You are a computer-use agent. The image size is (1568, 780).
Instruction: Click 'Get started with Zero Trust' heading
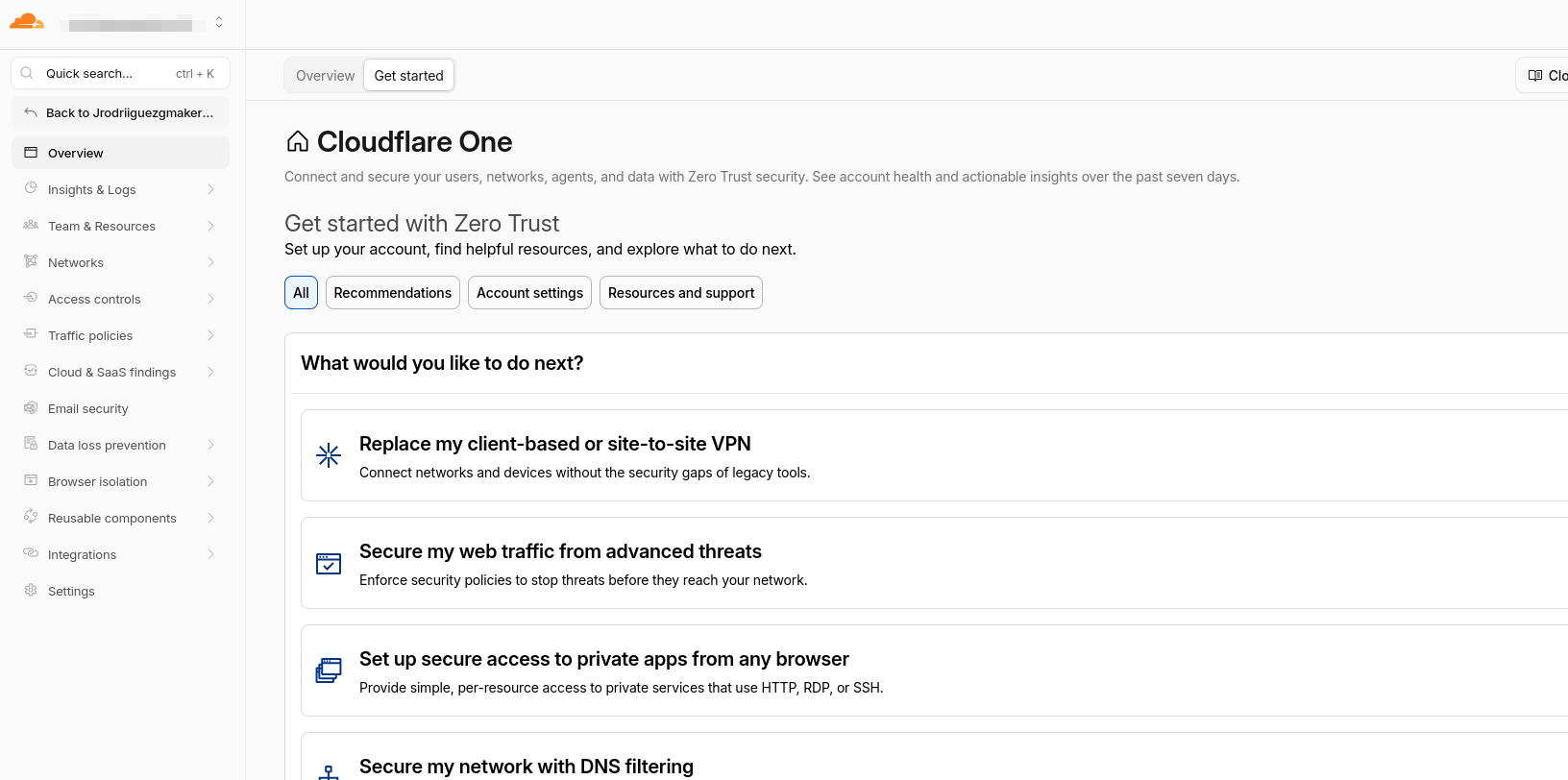[x=422, y=223]
